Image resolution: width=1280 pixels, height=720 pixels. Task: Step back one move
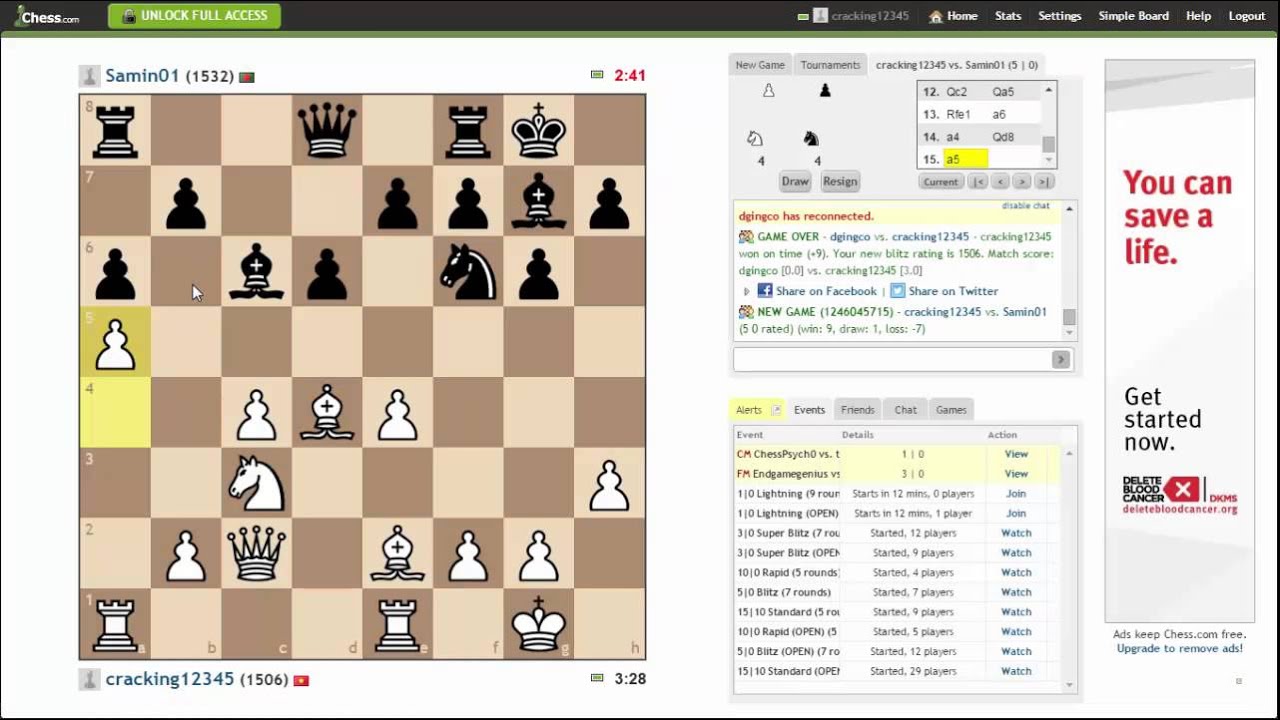[x=1001, y=182]
